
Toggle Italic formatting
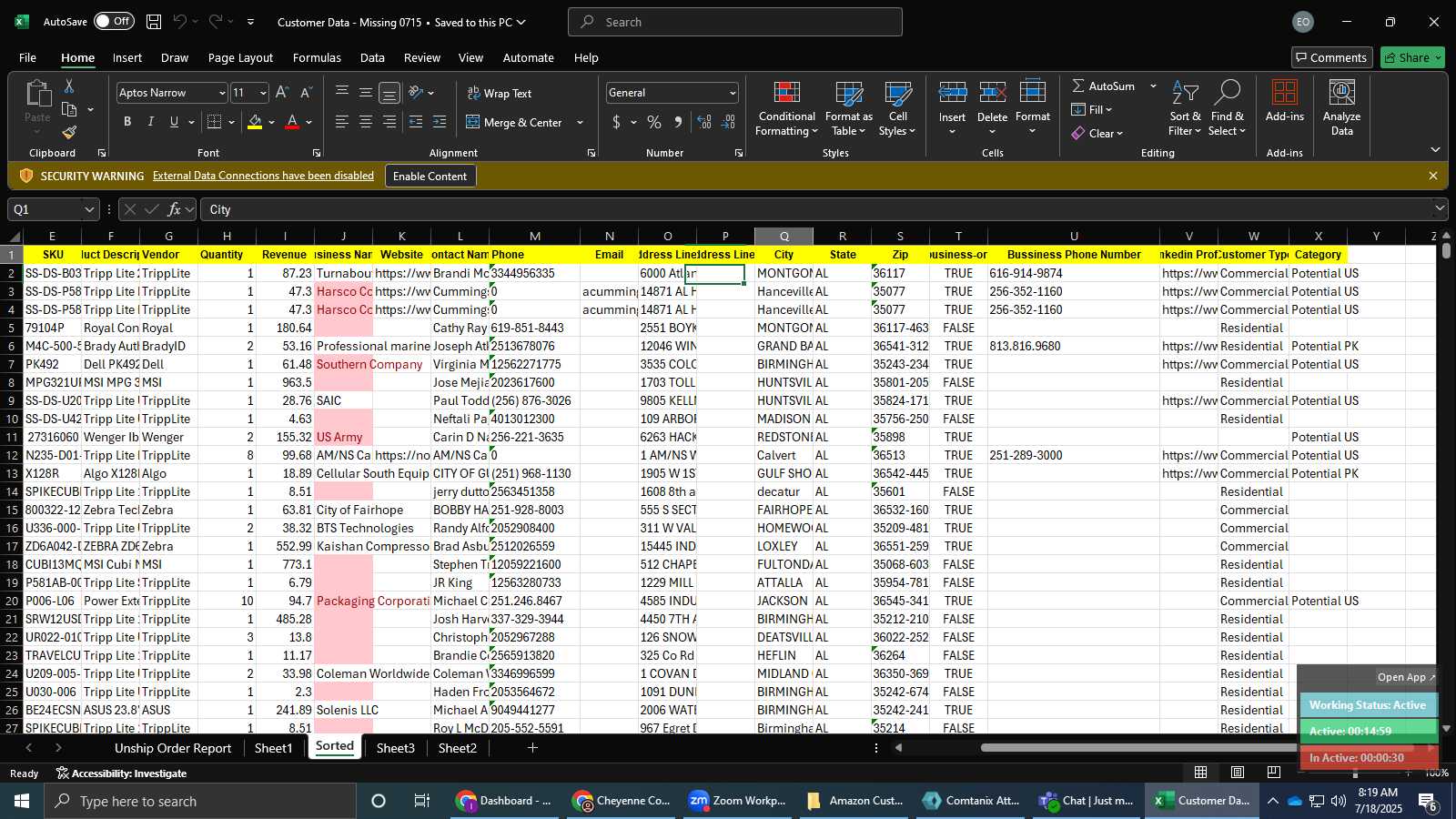(x=151, y=122)
